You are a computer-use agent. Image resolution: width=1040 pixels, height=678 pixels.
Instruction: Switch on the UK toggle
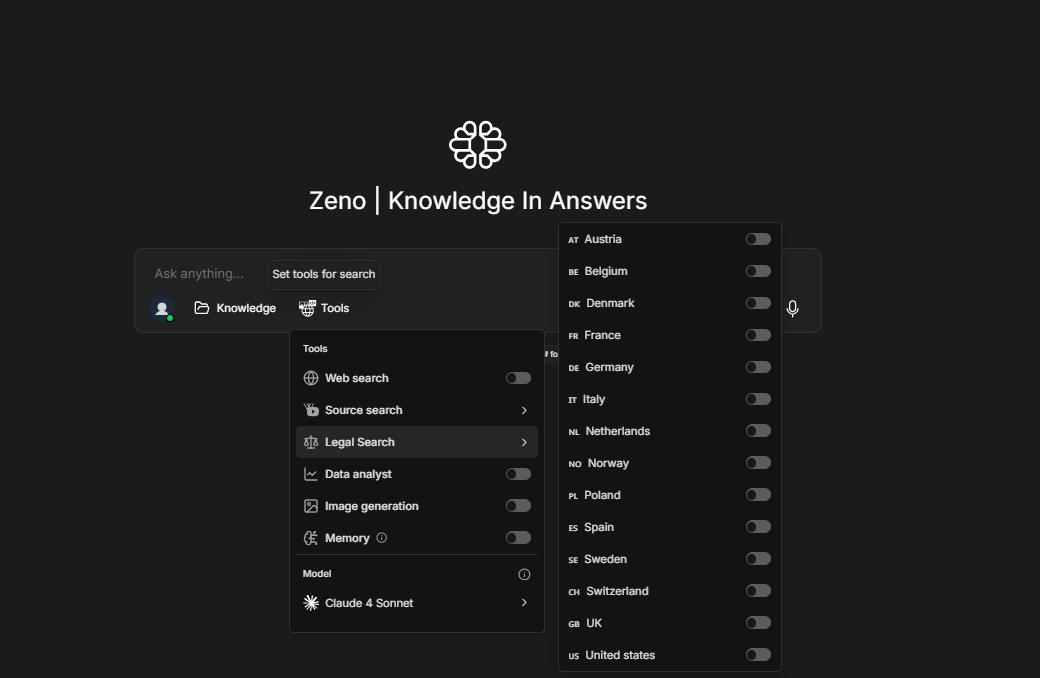[758, 623]
